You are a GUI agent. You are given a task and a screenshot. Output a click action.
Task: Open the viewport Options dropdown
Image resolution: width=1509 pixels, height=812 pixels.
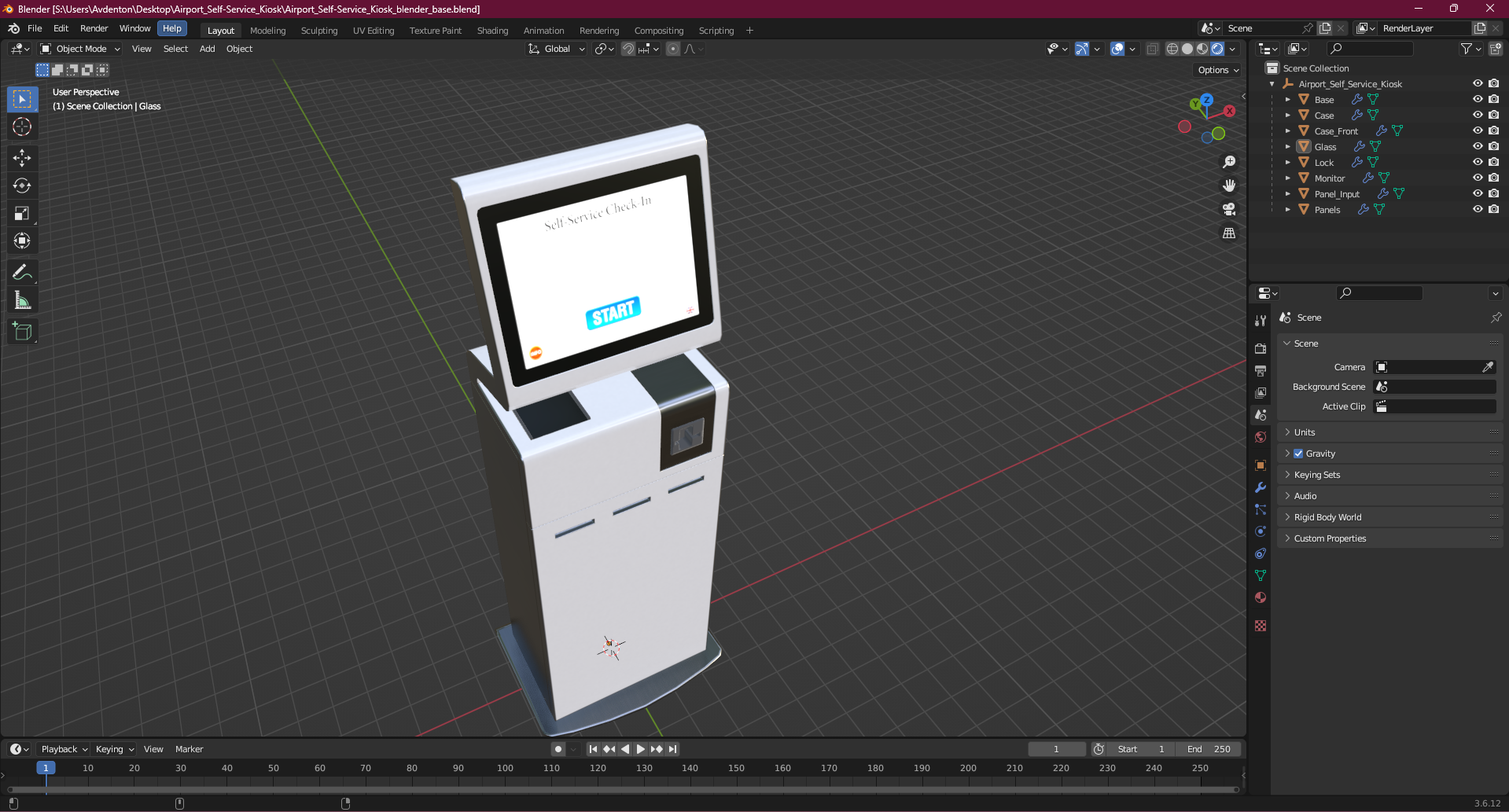1218,70
